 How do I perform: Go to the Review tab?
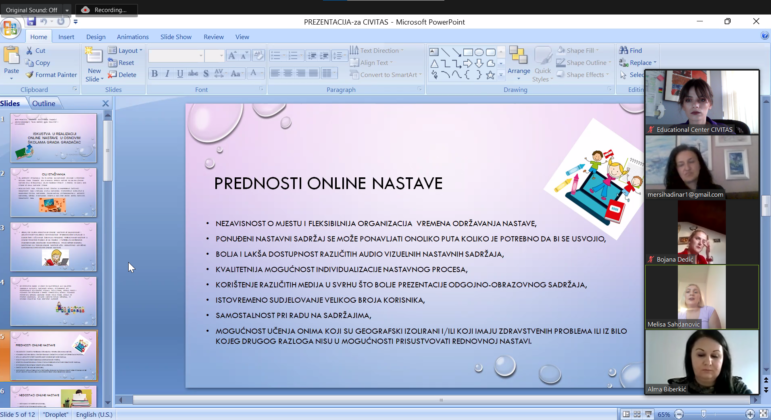click(x=213, y=37)
